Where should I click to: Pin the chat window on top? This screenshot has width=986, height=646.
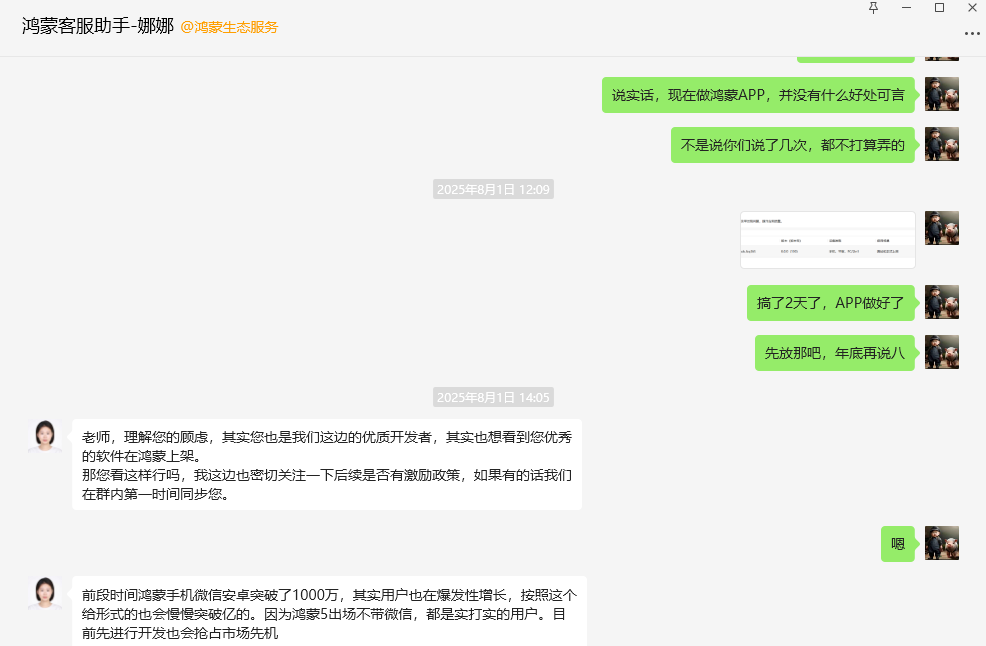[873, 8]
